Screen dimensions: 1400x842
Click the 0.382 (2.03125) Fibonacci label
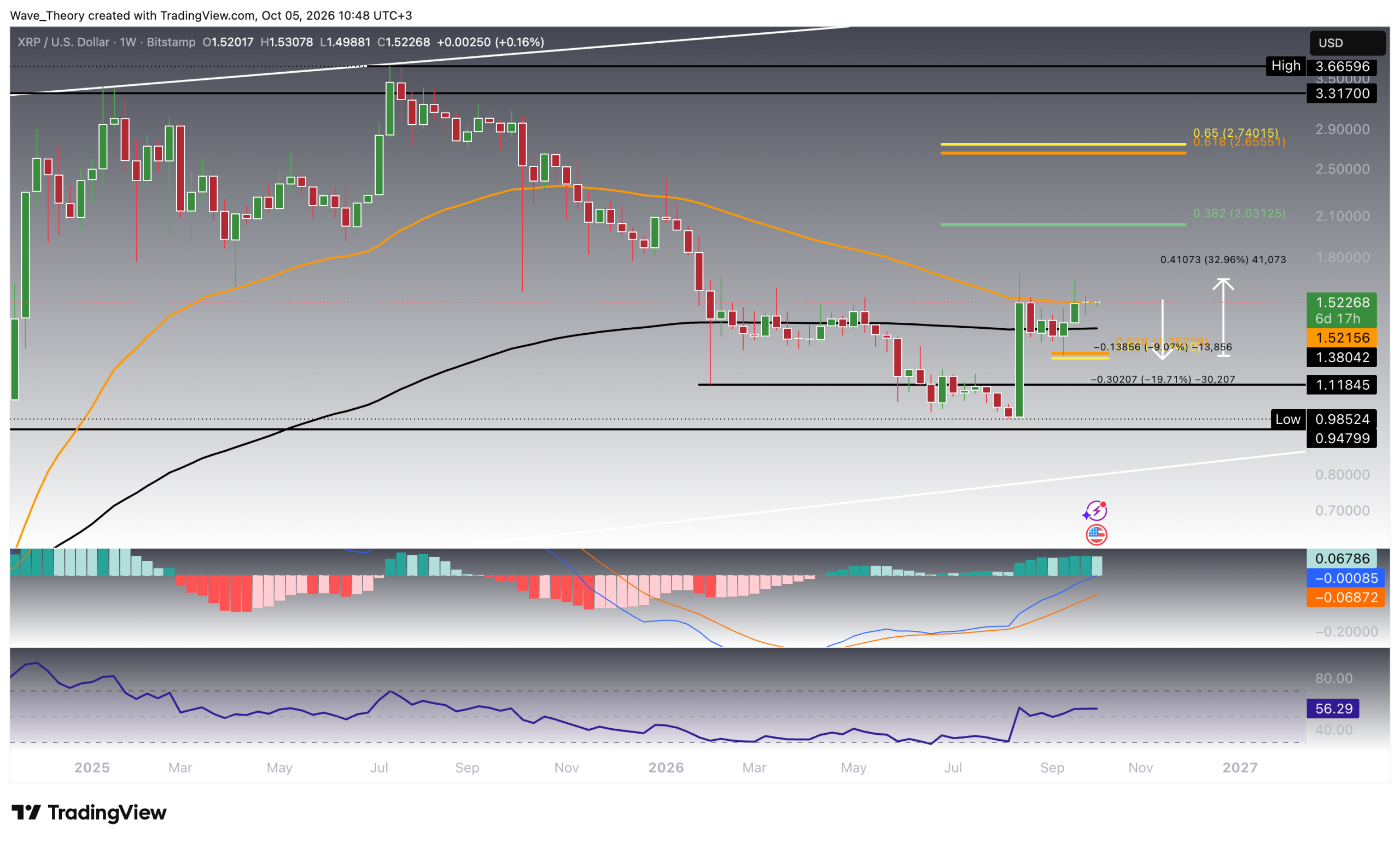(x=1239, y=213)
